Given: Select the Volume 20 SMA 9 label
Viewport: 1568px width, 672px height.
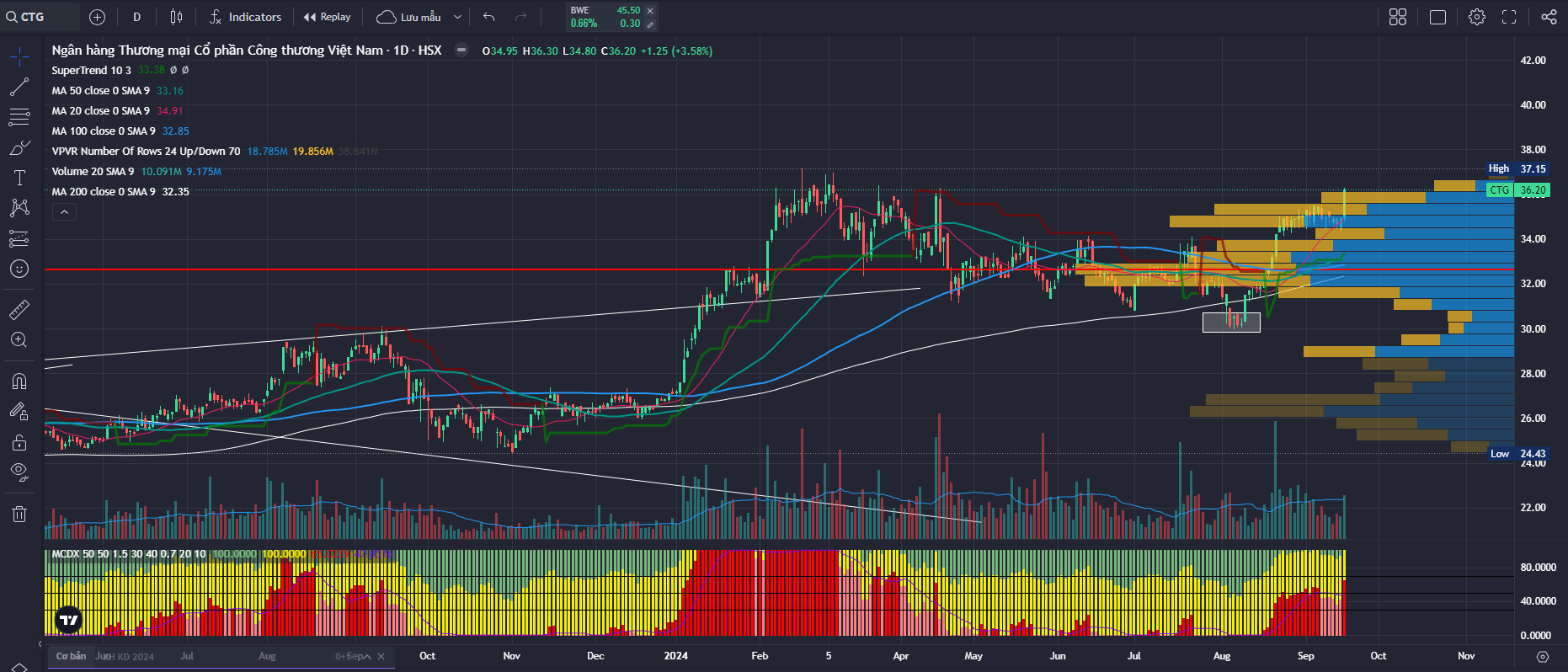Looking at the screenshot, I should [93, 172].
